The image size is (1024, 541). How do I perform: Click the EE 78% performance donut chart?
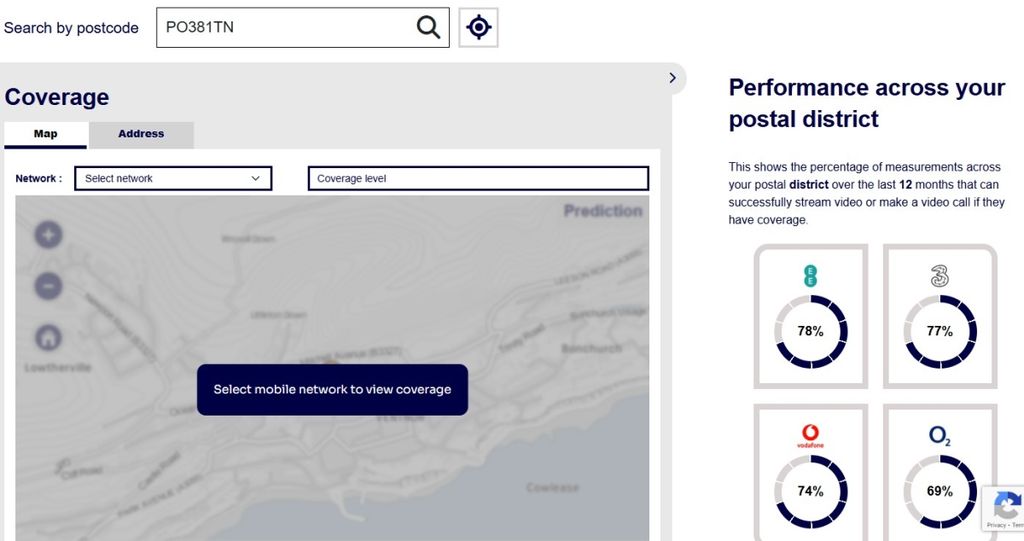[811, 331]
